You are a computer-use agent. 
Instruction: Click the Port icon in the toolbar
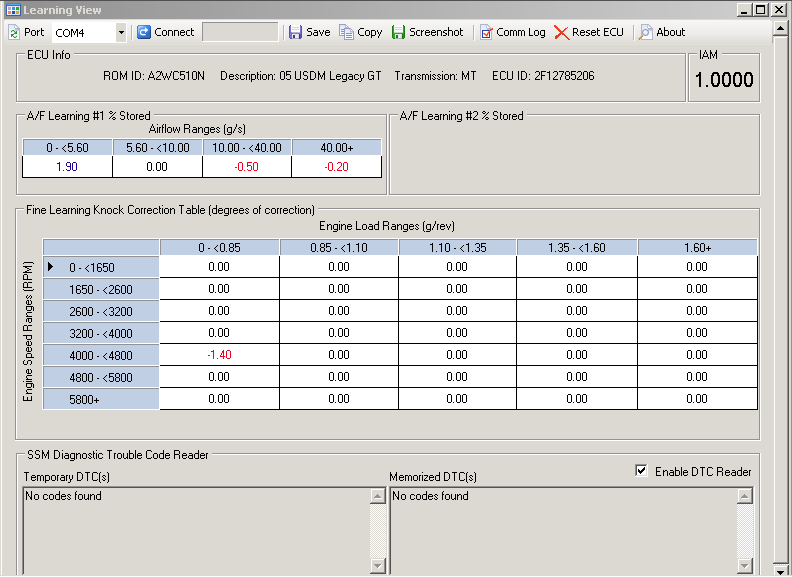tap(14, 32)
